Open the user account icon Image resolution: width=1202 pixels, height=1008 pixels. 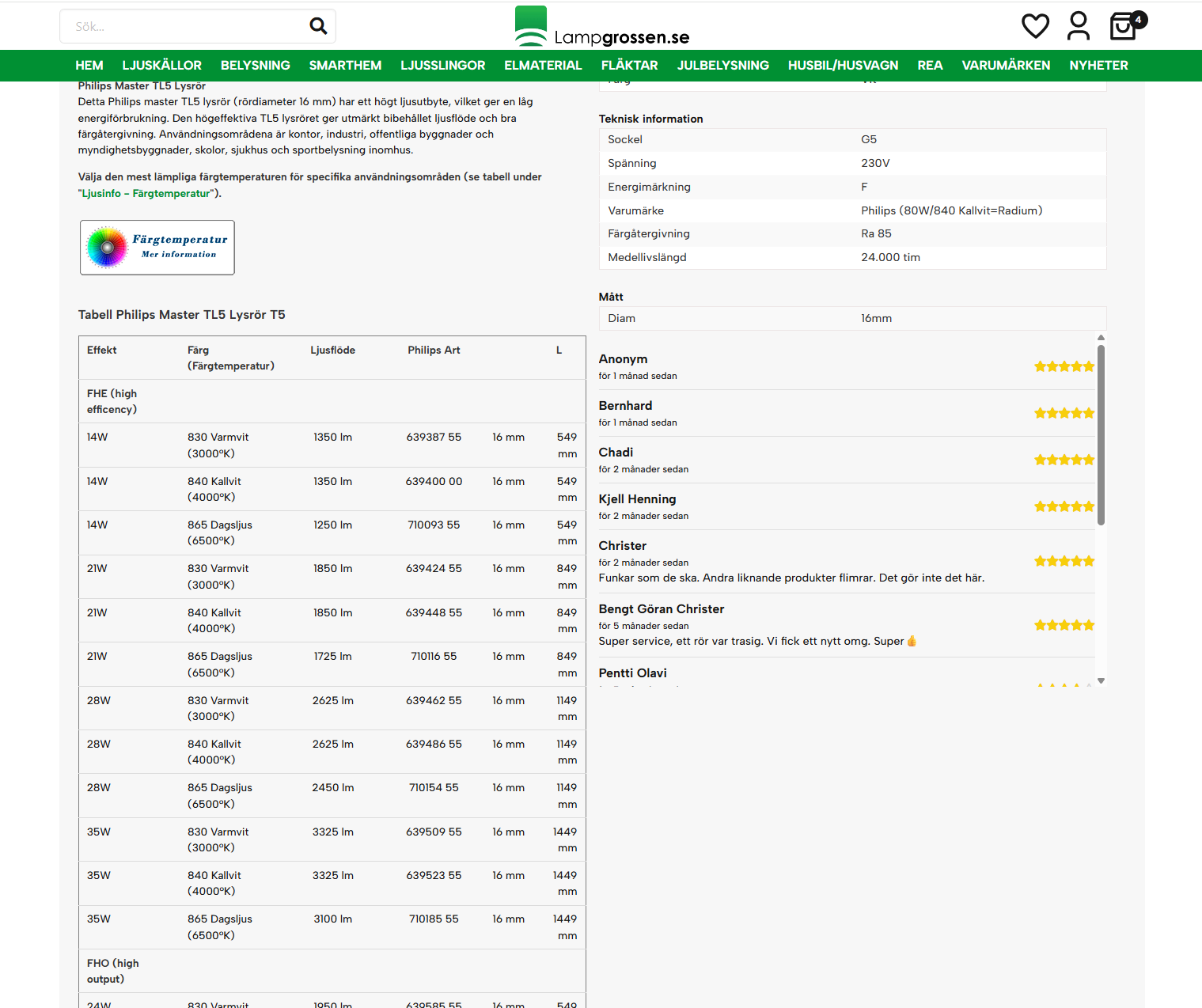coord(1078,26)
